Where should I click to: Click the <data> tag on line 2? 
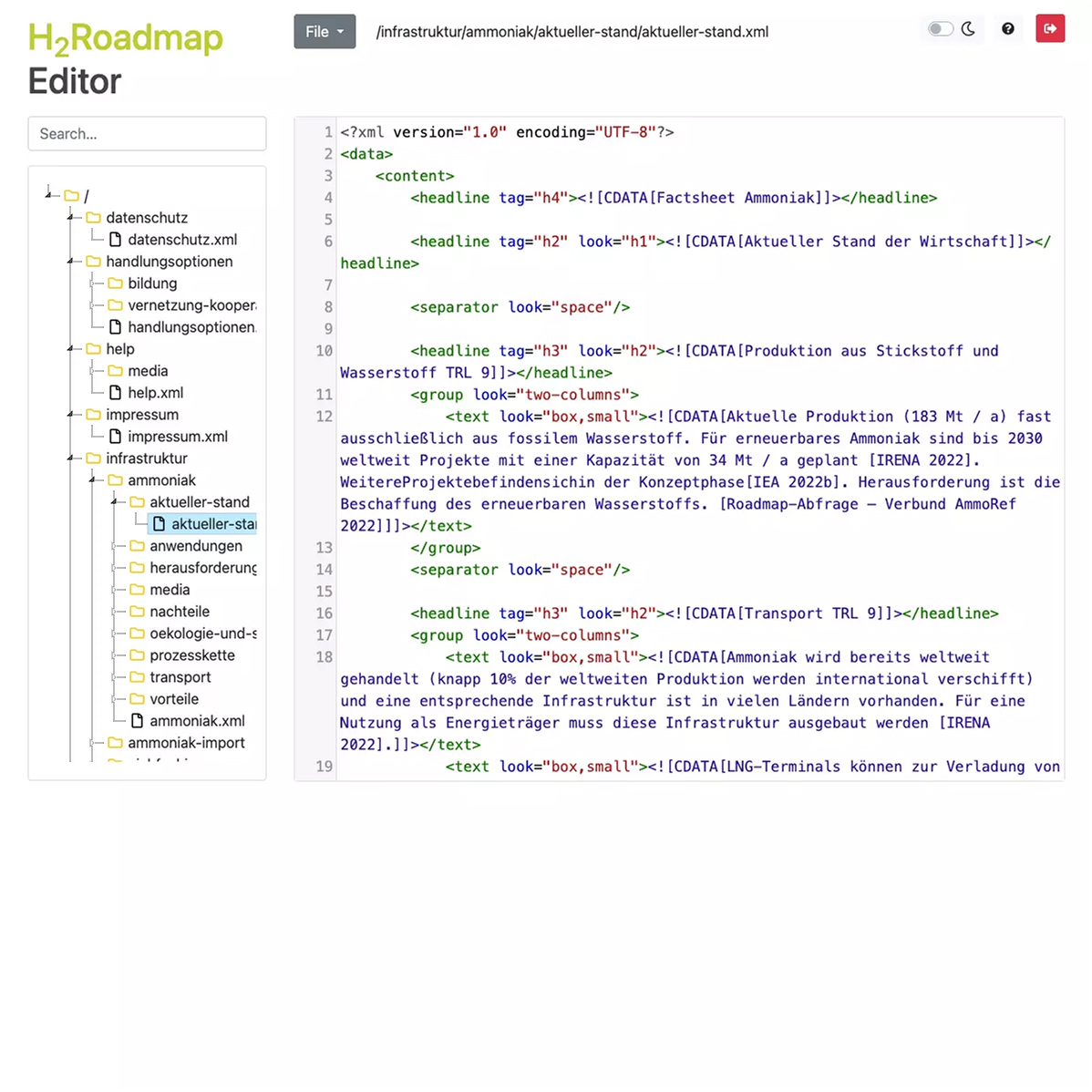[x=366, y=154]
